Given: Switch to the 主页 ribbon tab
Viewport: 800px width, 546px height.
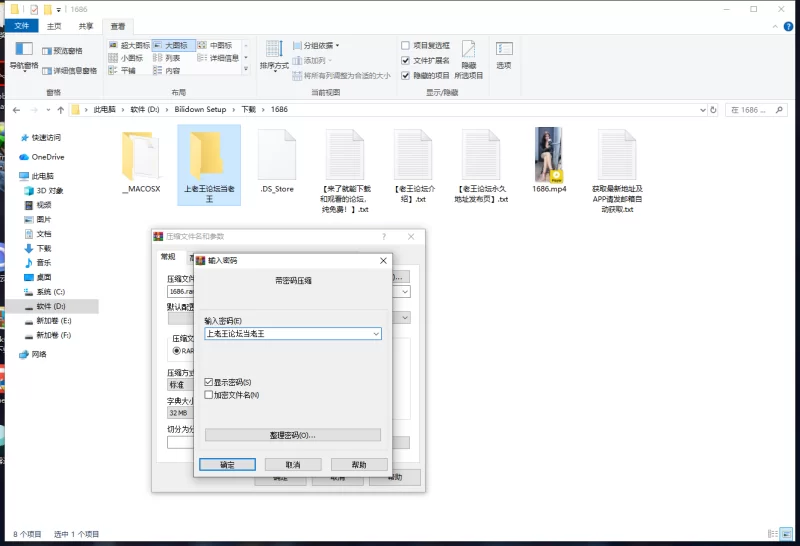Looking at the screenshot, I should click(54, 26).
